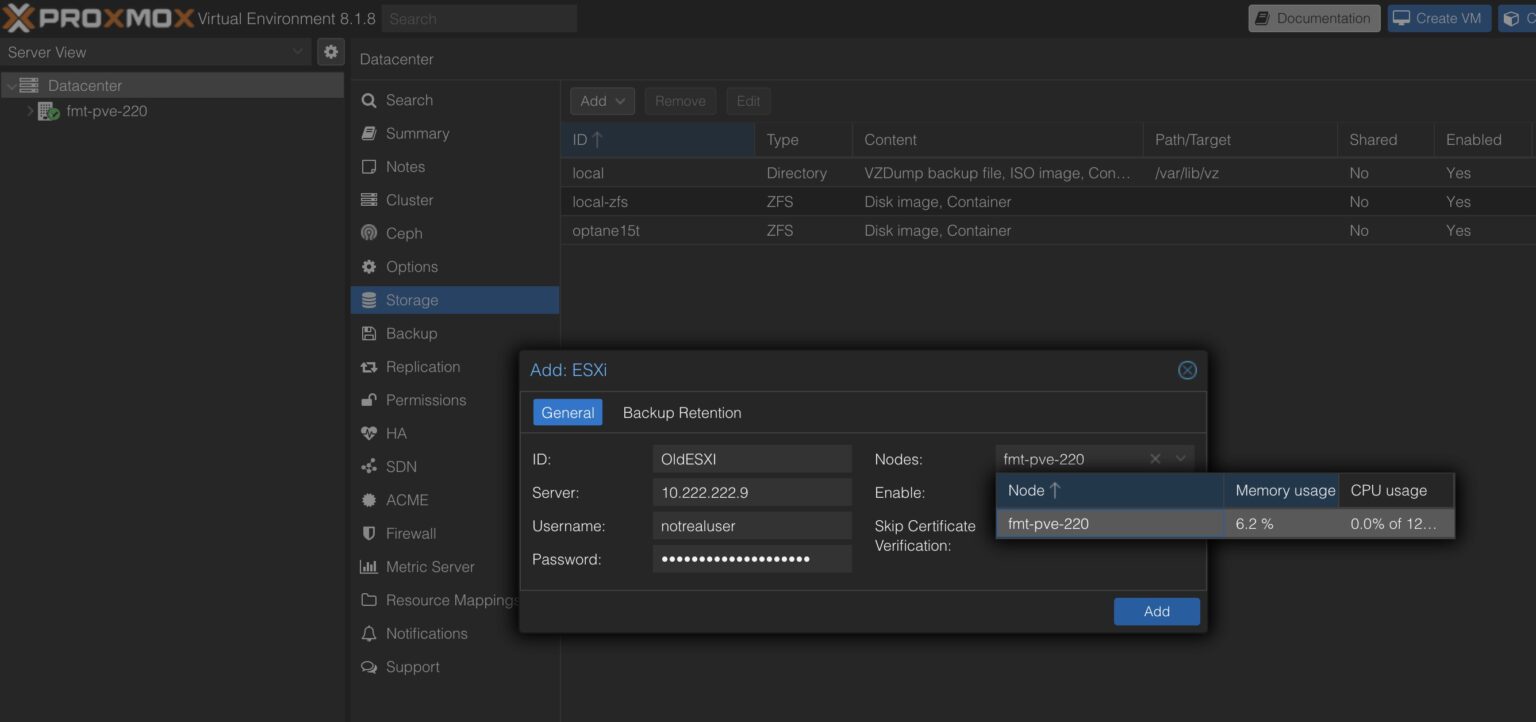Open the Ceph section in sidebar
This screenshot has width=1536, height=722.
pos(403,233)
